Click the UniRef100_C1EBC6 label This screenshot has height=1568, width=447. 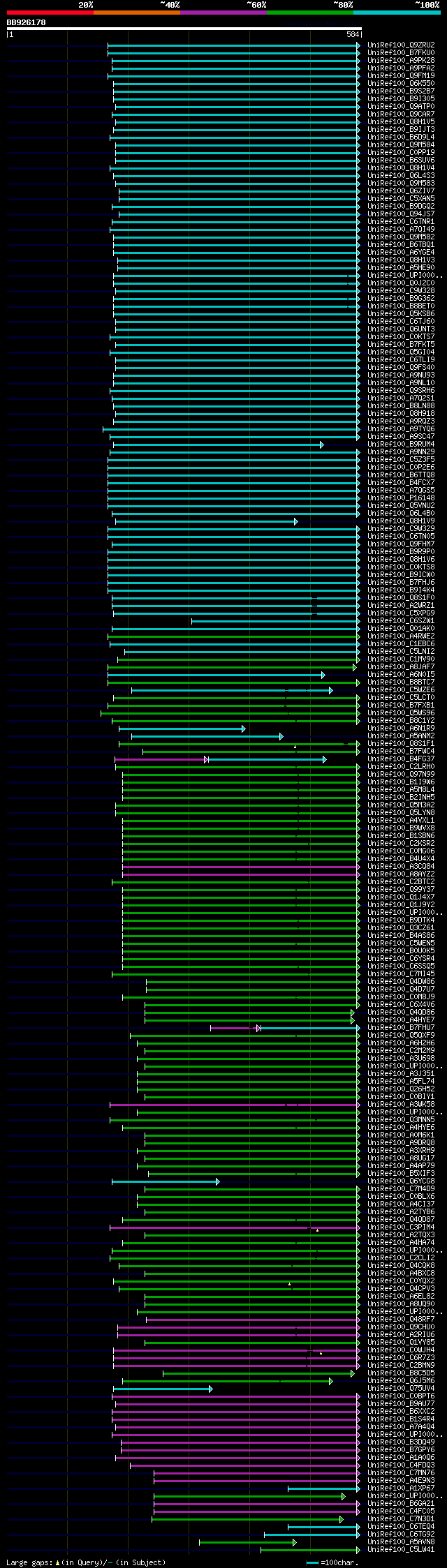coord(401,643)
